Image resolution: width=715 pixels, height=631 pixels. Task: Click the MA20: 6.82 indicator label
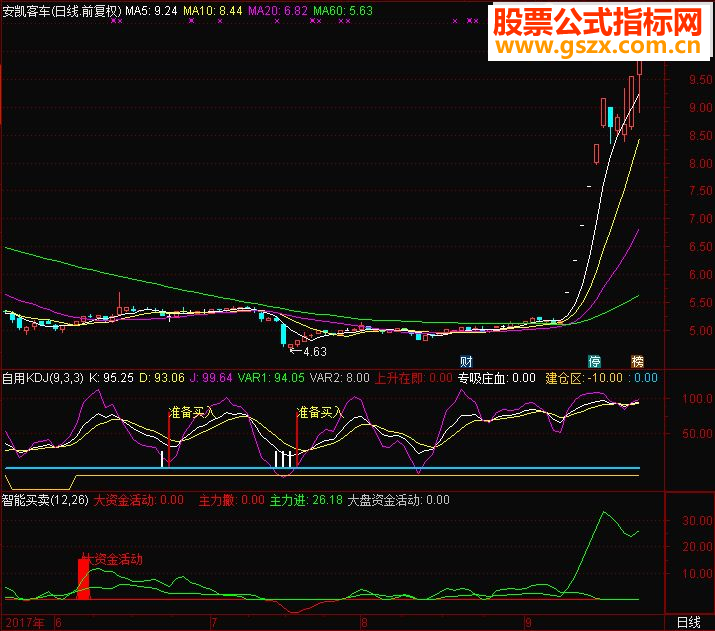tap(278, 11)
